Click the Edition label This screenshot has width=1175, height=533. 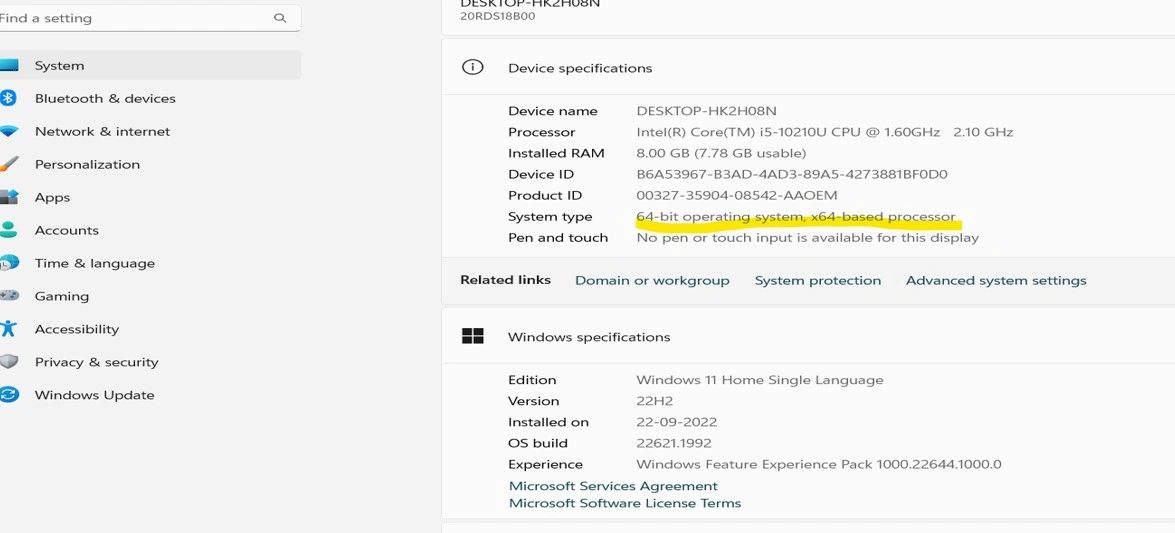pyautogui.click(x=532, y=380)
